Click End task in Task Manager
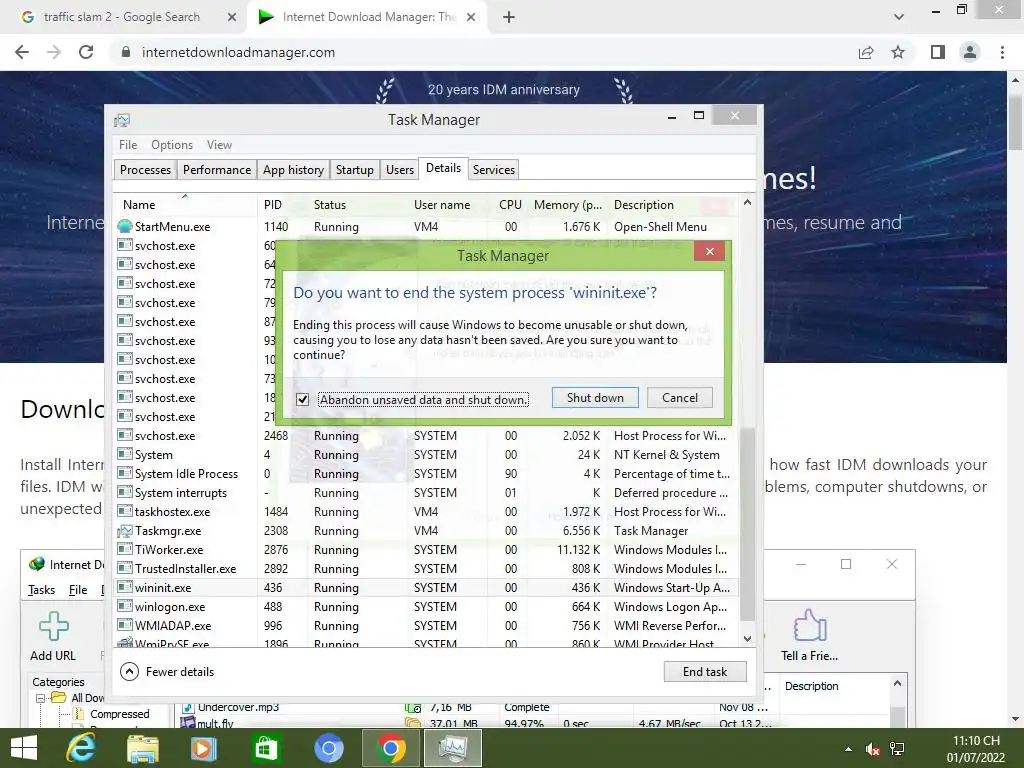1024x768 pixels. coord(705,671)
